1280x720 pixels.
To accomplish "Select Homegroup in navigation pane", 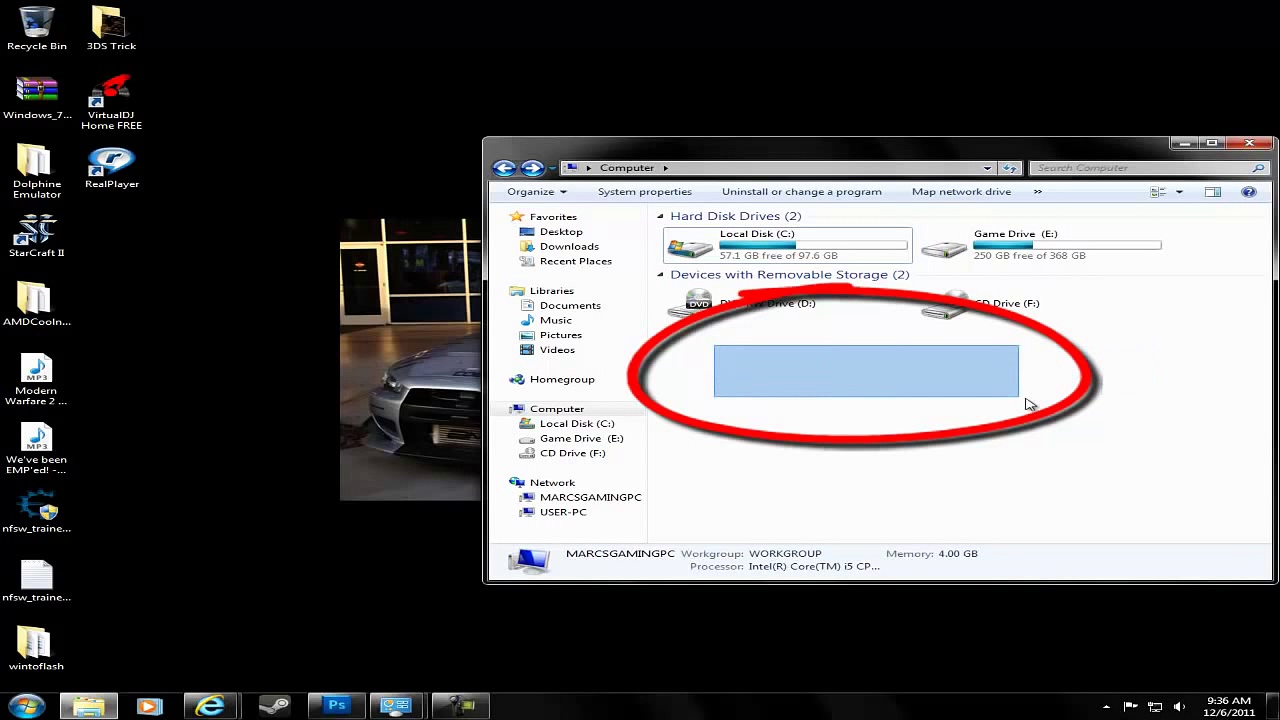I will (x=562, y=380).
